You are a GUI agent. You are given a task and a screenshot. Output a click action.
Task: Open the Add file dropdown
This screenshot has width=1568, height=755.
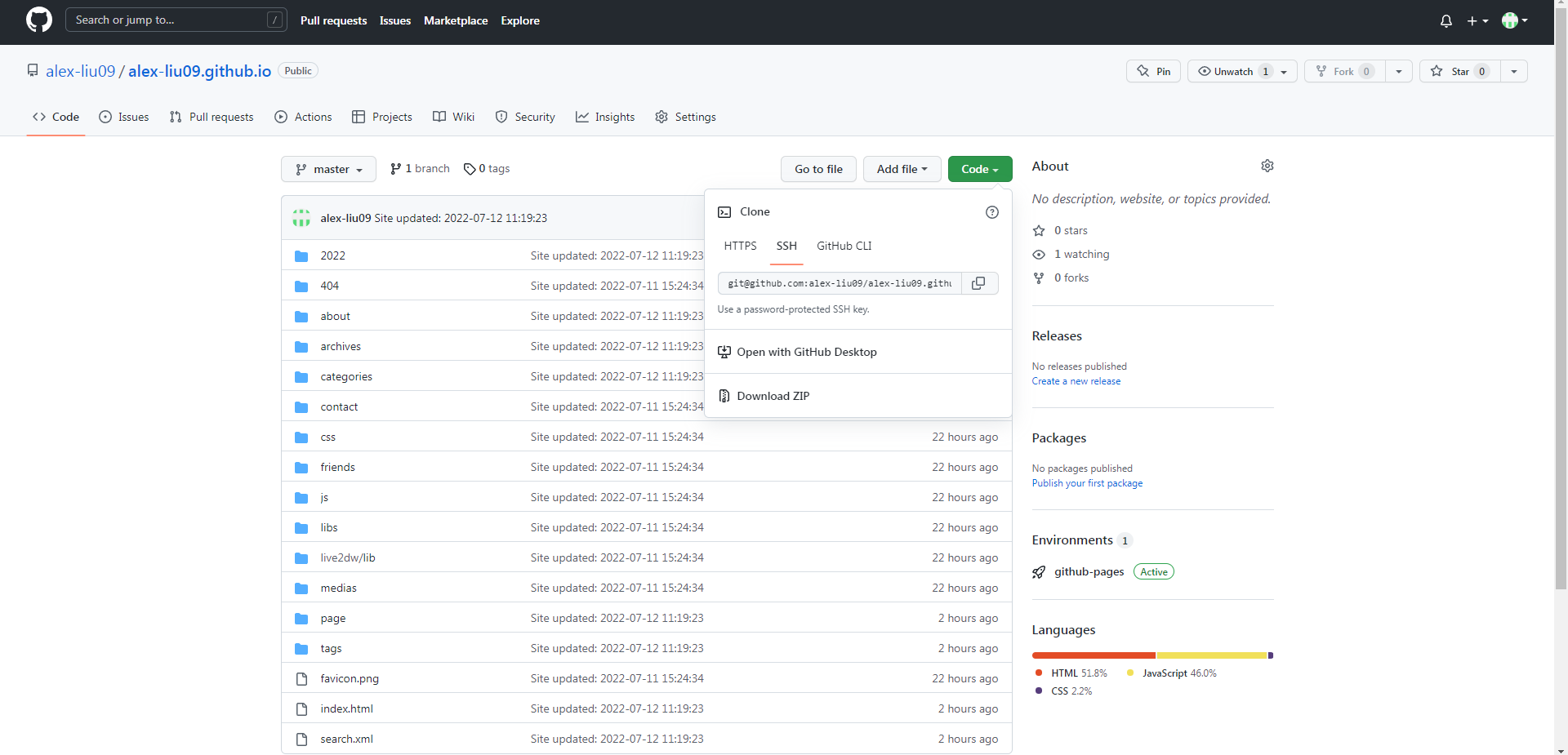pyautogui.click(x=902, y=169)
